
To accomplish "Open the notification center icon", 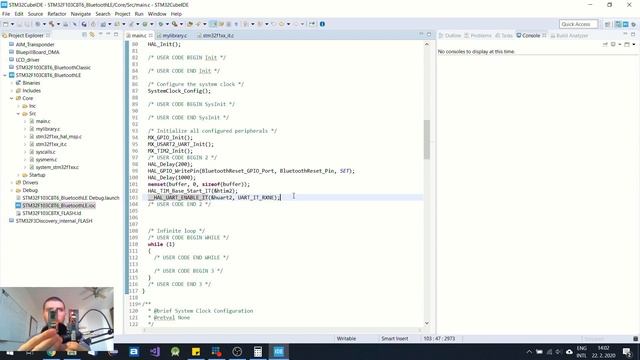I will 627,351.
